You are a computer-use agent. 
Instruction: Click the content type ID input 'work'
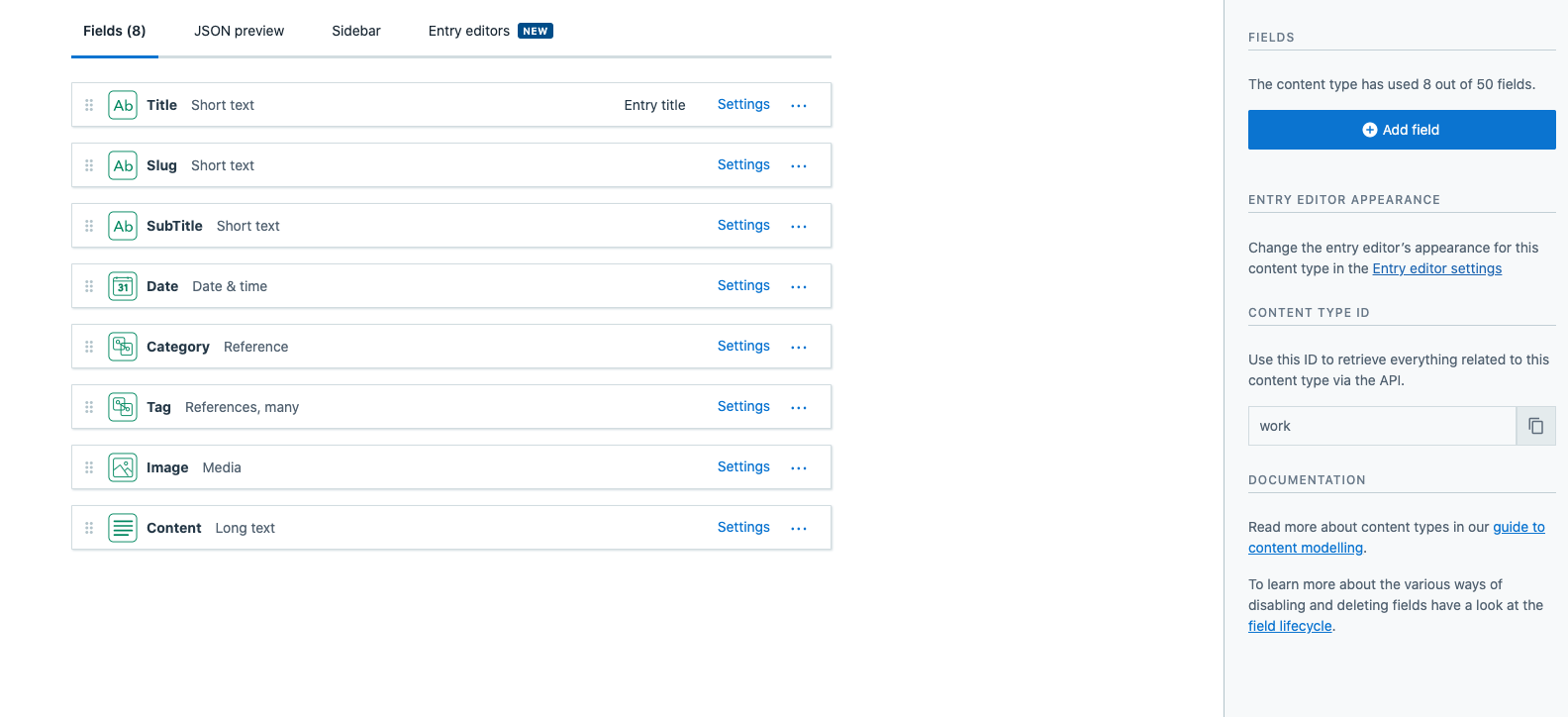pyautogui.click(x=1382, y=426)
